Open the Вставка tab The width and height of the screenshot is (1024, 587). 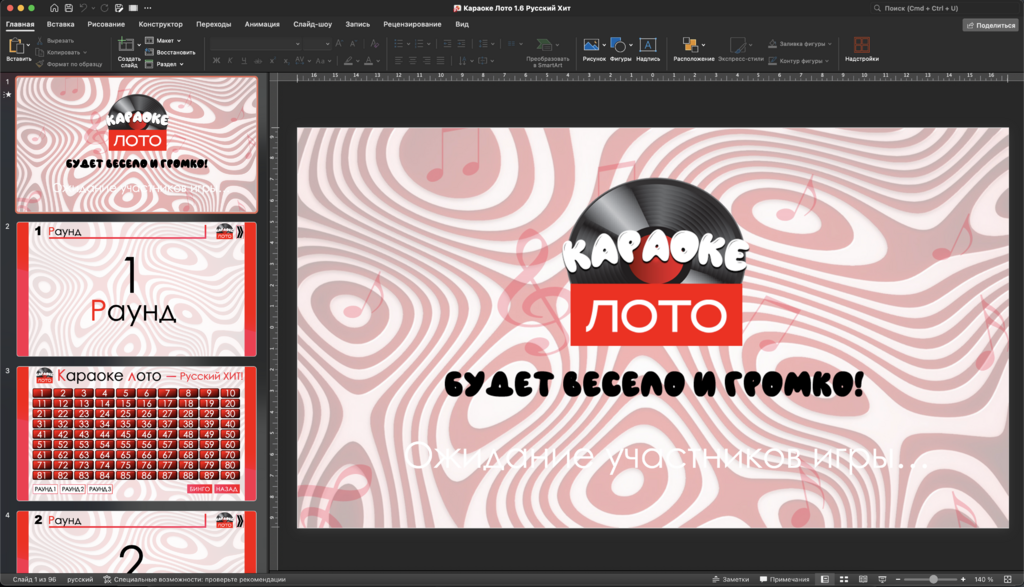(x=61, y=24)
